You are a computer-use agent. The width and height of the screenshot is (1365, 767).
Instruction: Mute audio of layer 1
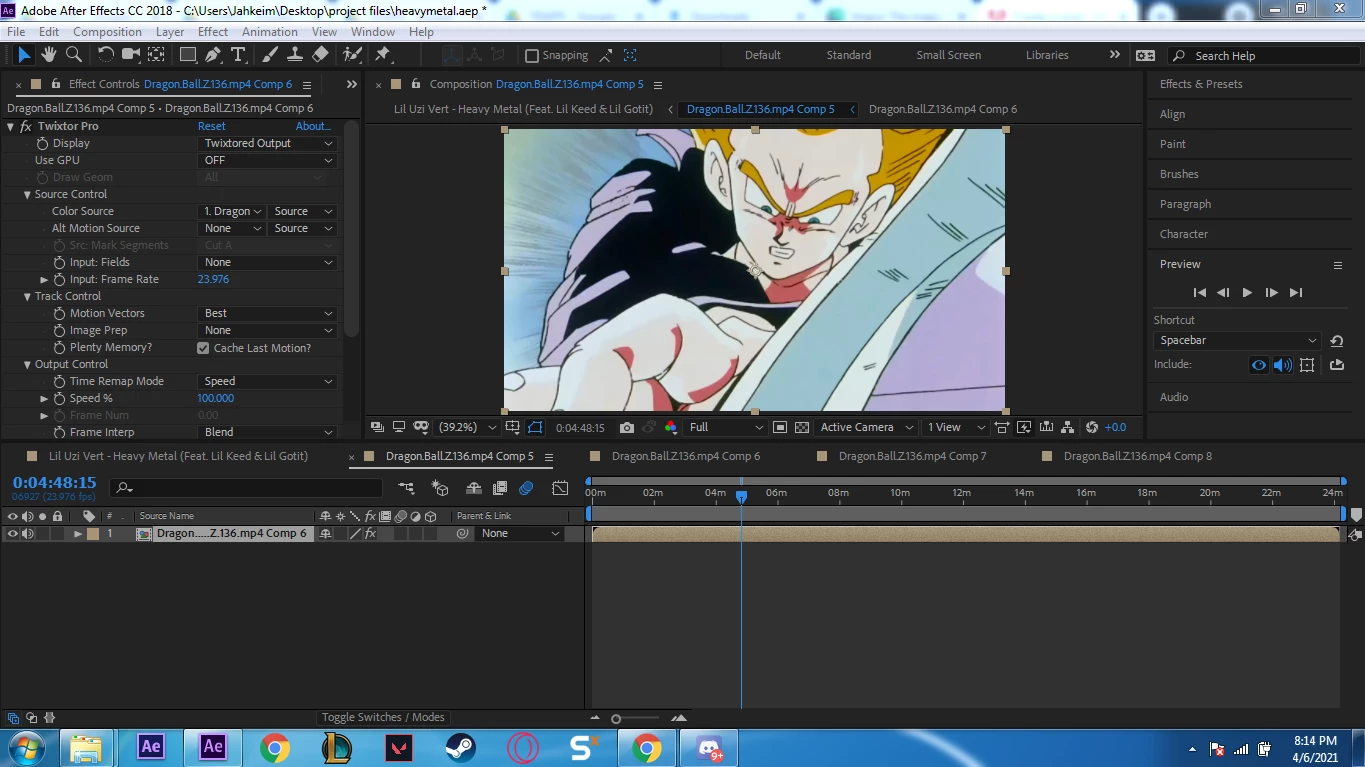click(x=28, y=534)
